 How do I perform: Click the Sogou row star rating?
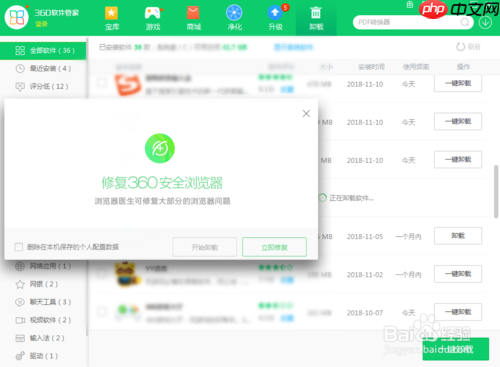[x=275, y=78]
